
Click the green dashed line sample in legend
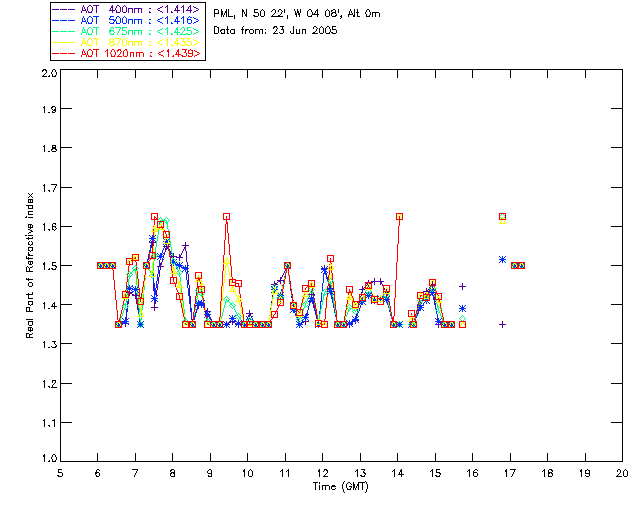64,31
